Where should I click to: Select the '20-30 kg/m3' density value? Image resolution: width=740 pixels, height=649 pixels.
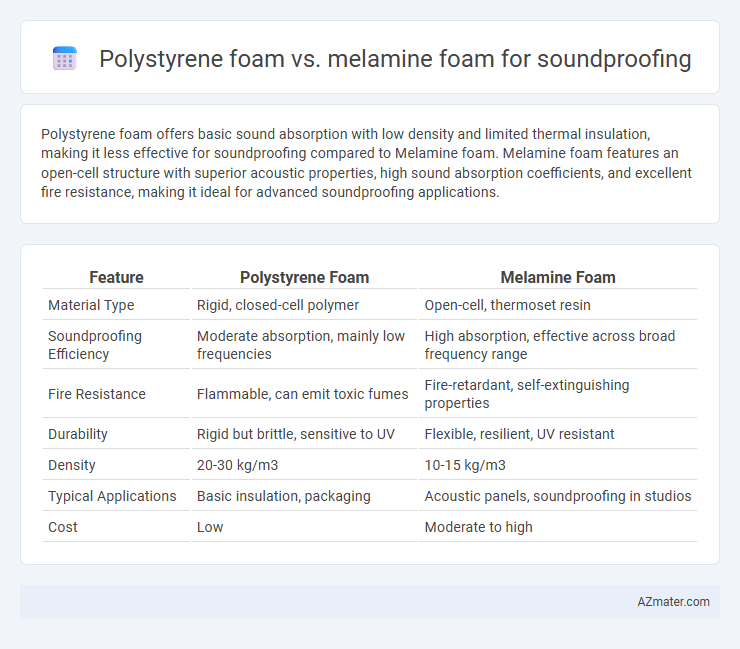237,465
